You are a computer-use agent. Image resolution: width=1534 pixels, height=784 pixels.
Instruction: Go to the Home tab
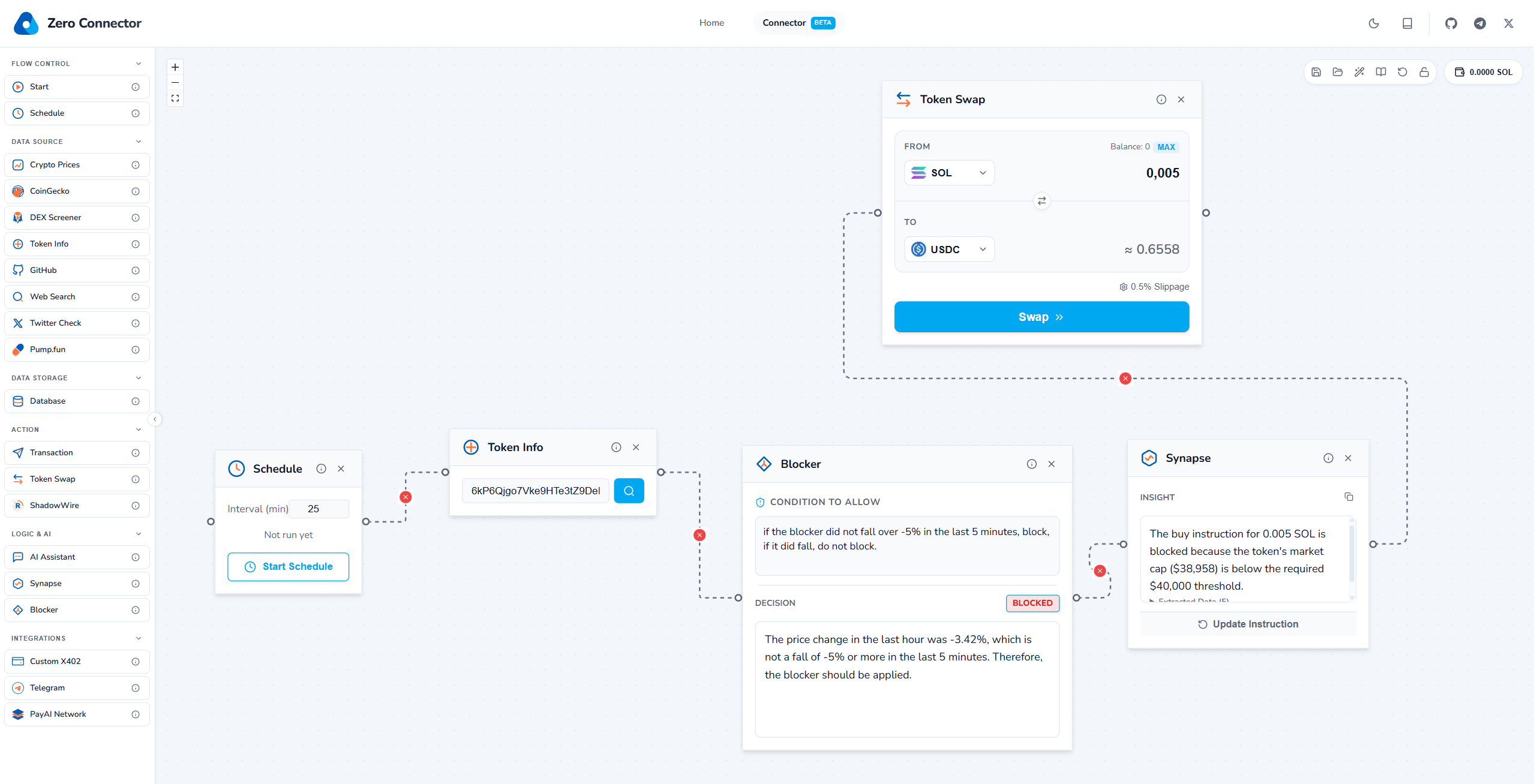tap(711, 23)
